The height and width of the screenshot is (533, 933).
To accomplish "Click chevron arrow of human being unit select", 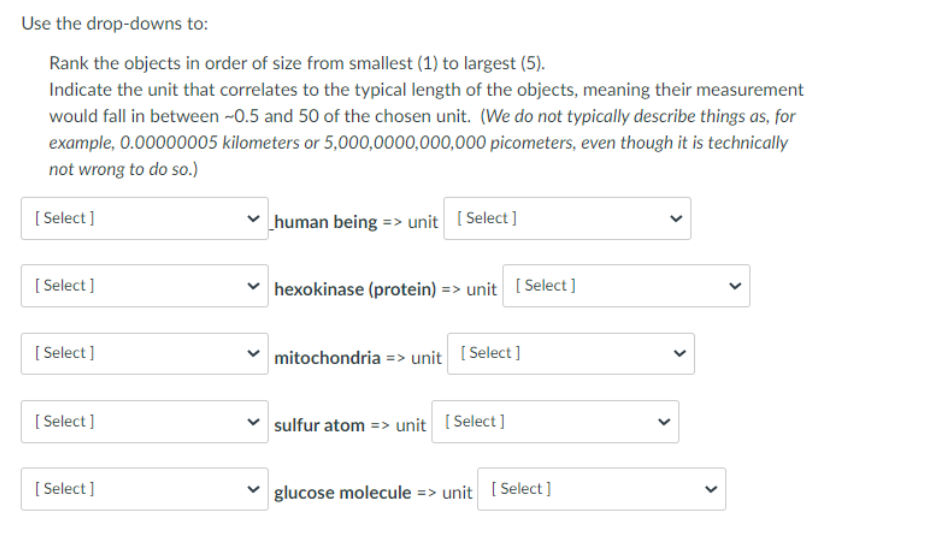I will pyautogui.click(x=678, y=218).
